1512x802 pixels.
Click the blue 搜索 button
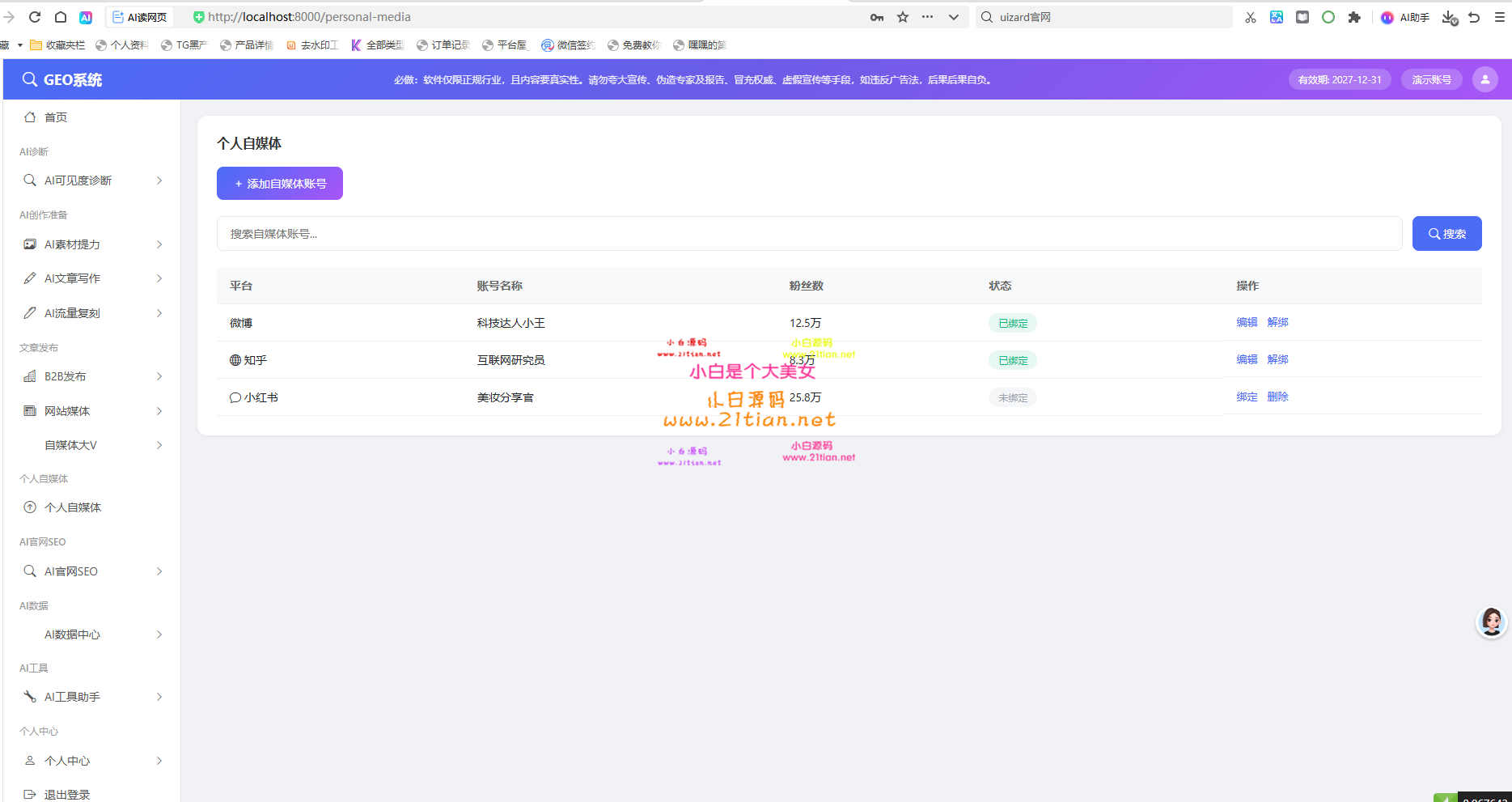[x=1446, y=233]
